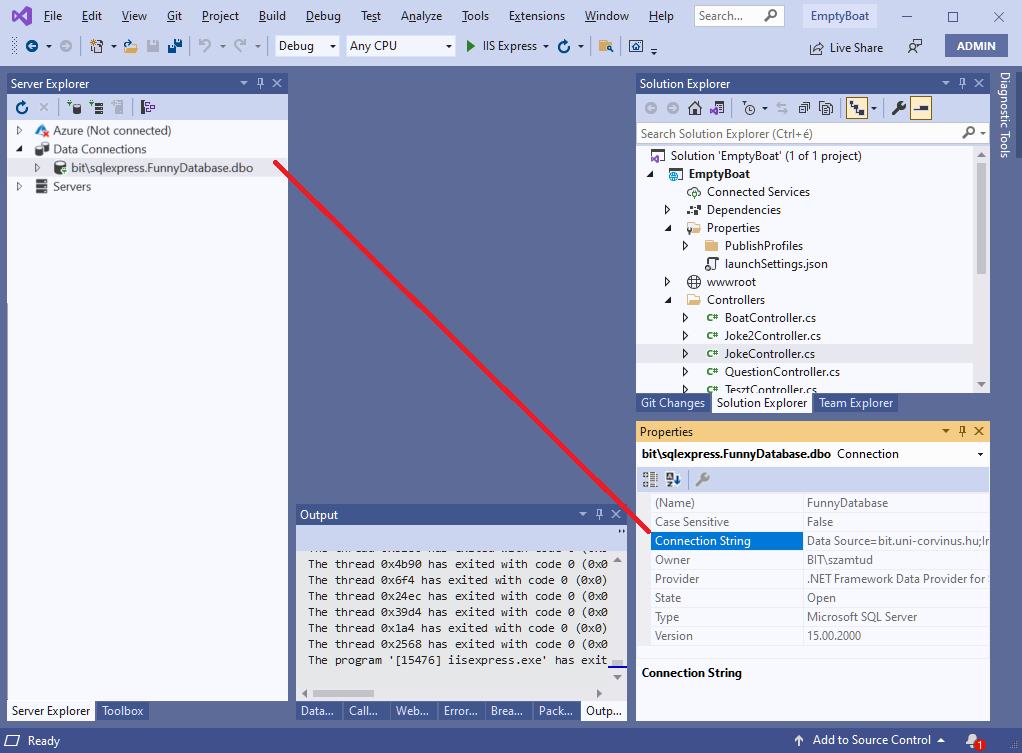
Task: Open the notifications bell in status bar
Action: (x=972, y=740)
